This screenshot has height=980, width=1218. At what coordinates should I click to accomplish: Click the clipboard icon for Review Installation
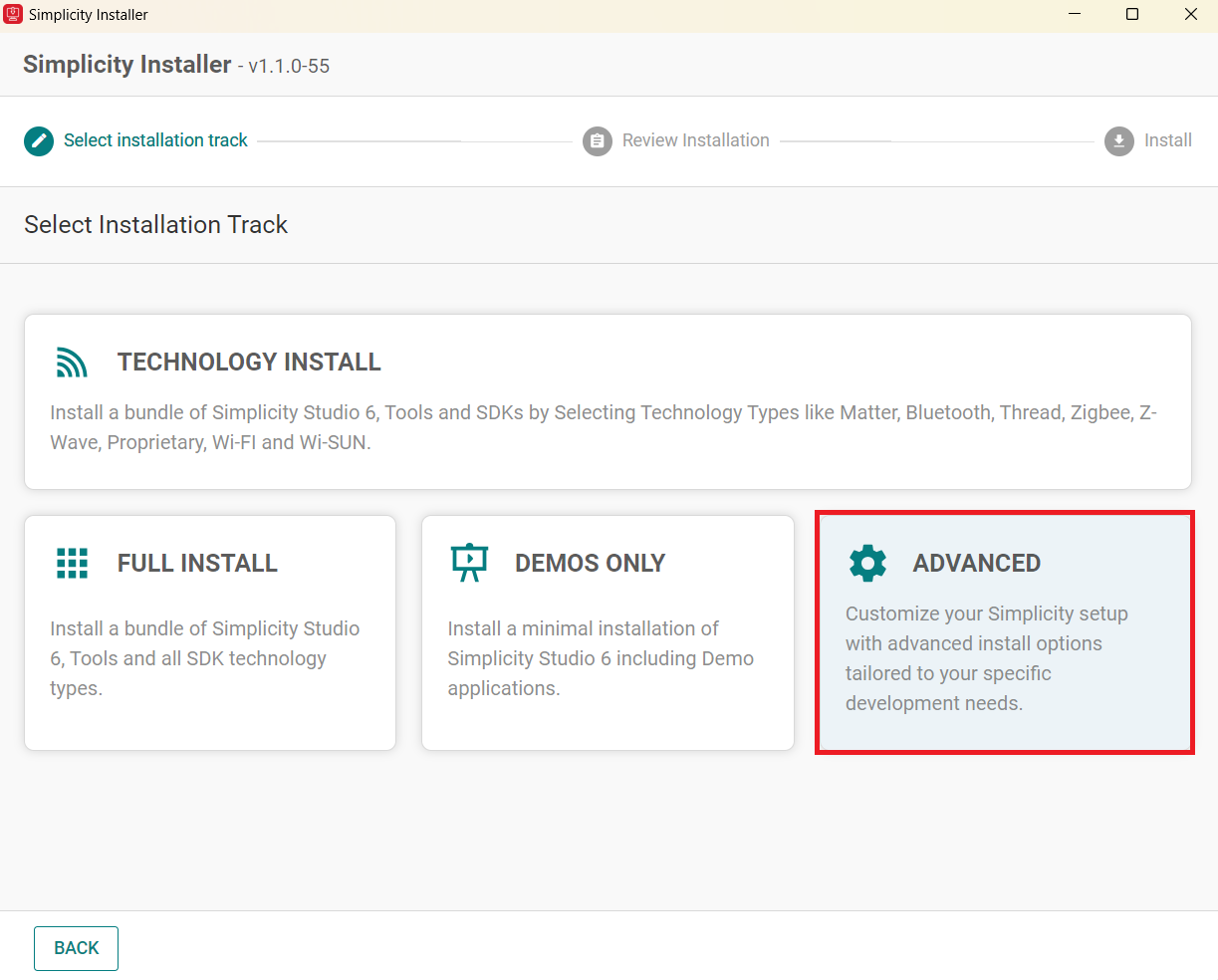pyautogui.click(x=598, y=141)
